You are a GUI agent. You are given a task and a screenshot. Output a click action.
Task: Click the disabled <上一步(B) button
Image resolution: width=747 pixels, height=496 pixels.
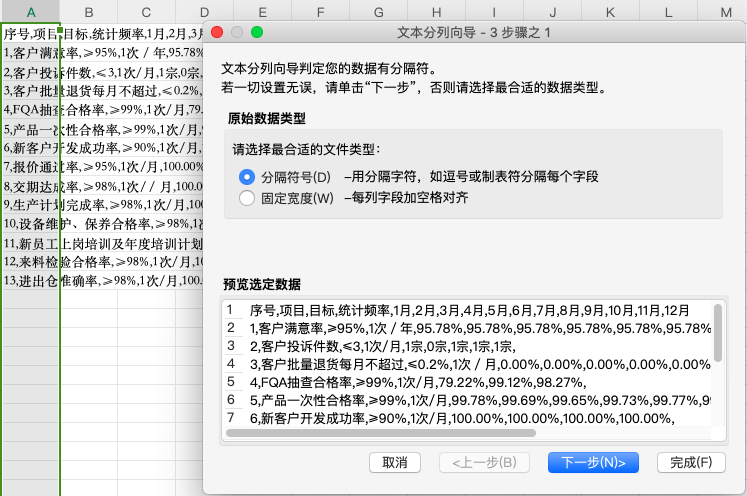[x=484, y=462]
